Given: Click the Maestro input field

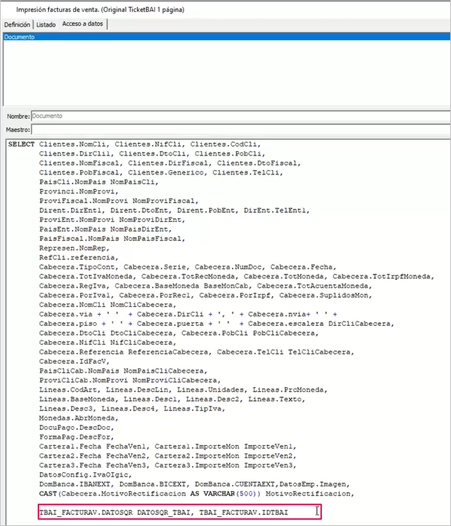Looking at the screenshot, I should [x=241, y=129].
